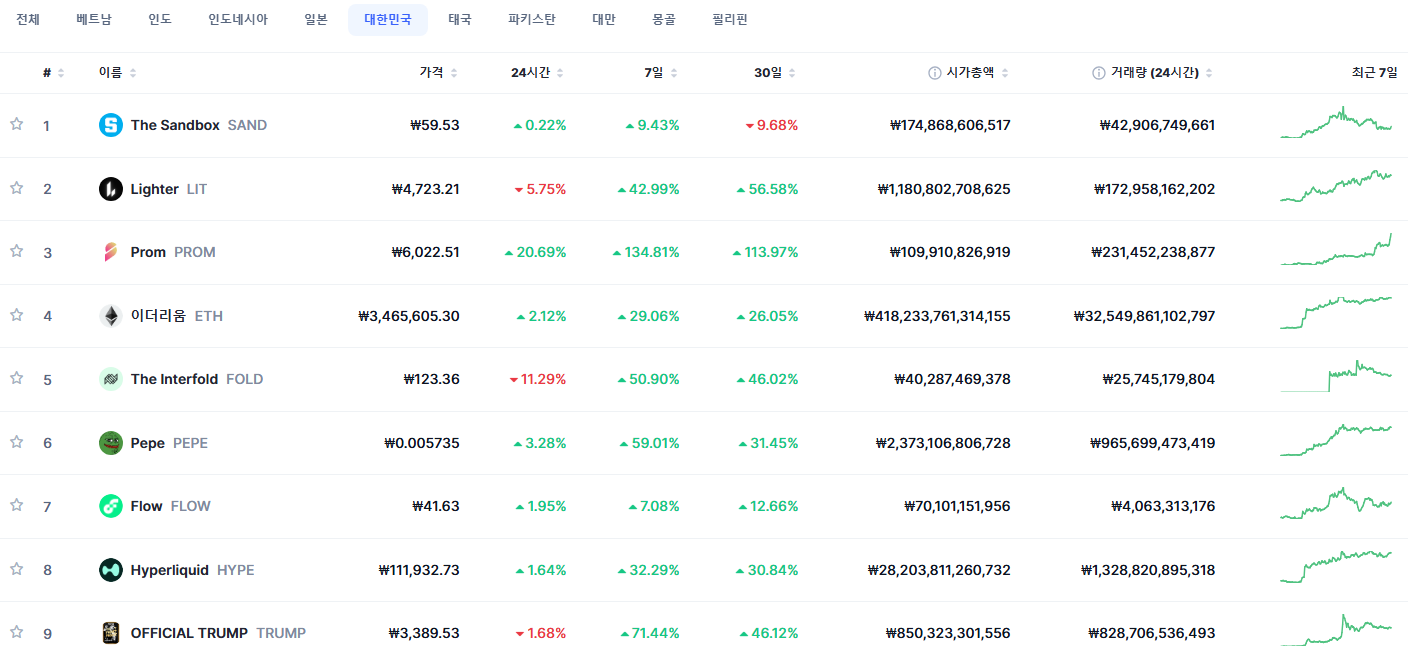Sort by the 24시간 change column

[x=537, y=73]
